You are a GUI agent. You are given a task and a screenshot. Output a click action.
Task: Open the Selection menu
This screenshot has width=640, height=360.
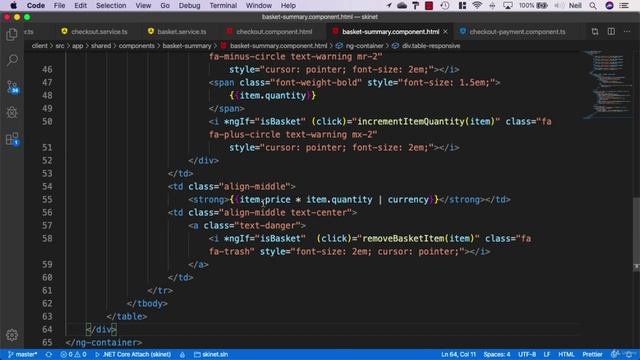111,6
